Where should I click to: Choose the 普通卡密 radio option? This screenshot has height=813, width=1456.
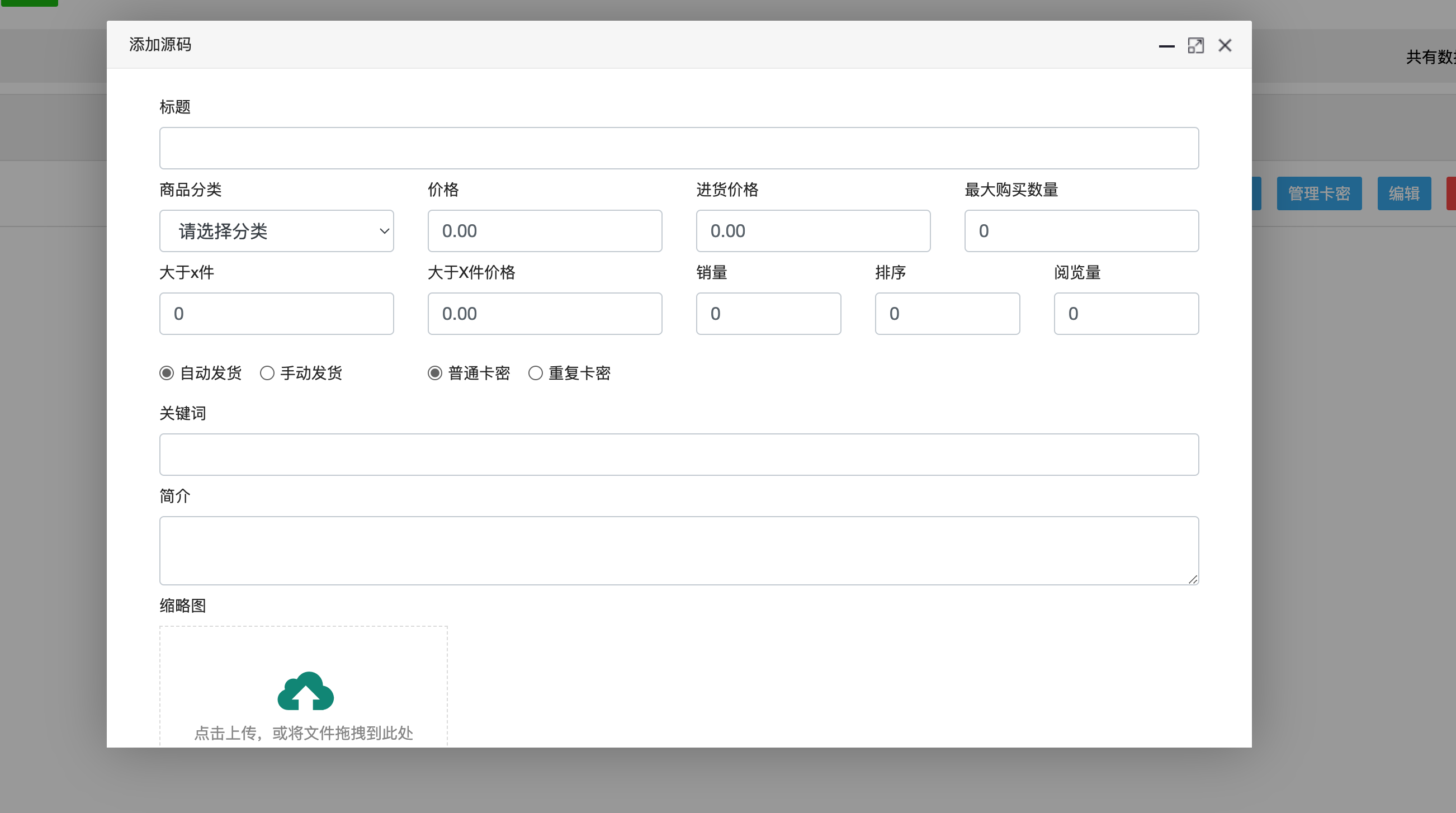coord(434,373)
